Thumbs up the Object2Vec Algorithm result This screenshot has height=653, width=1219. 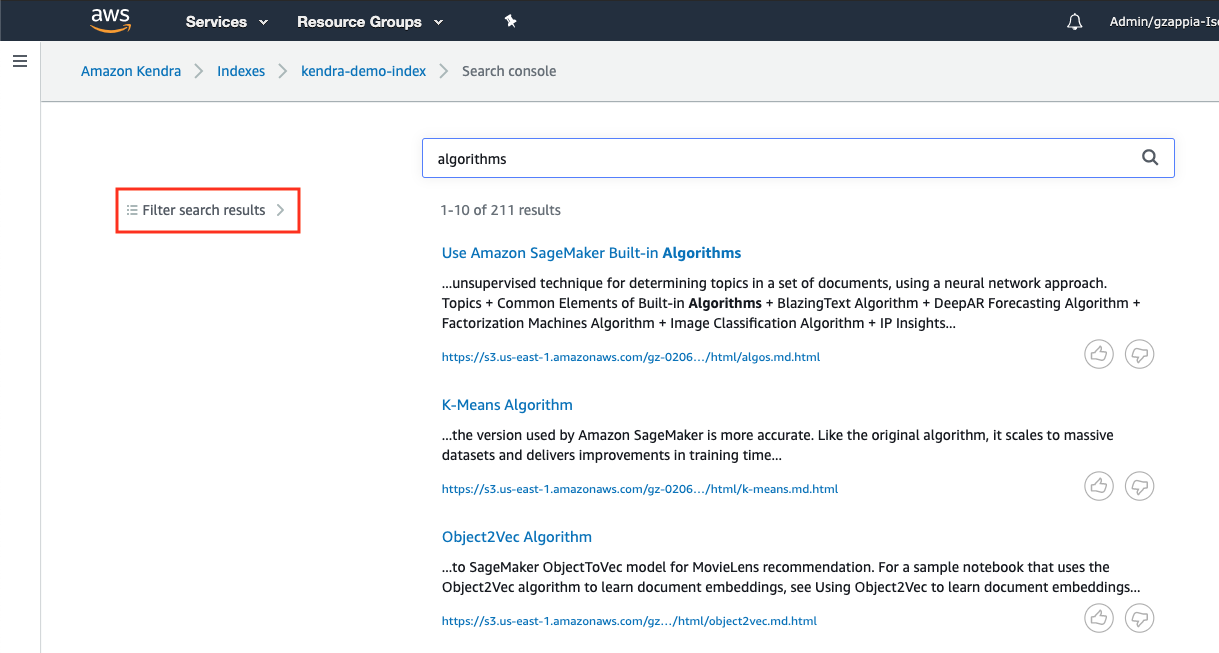click(x=1099, y=618)
